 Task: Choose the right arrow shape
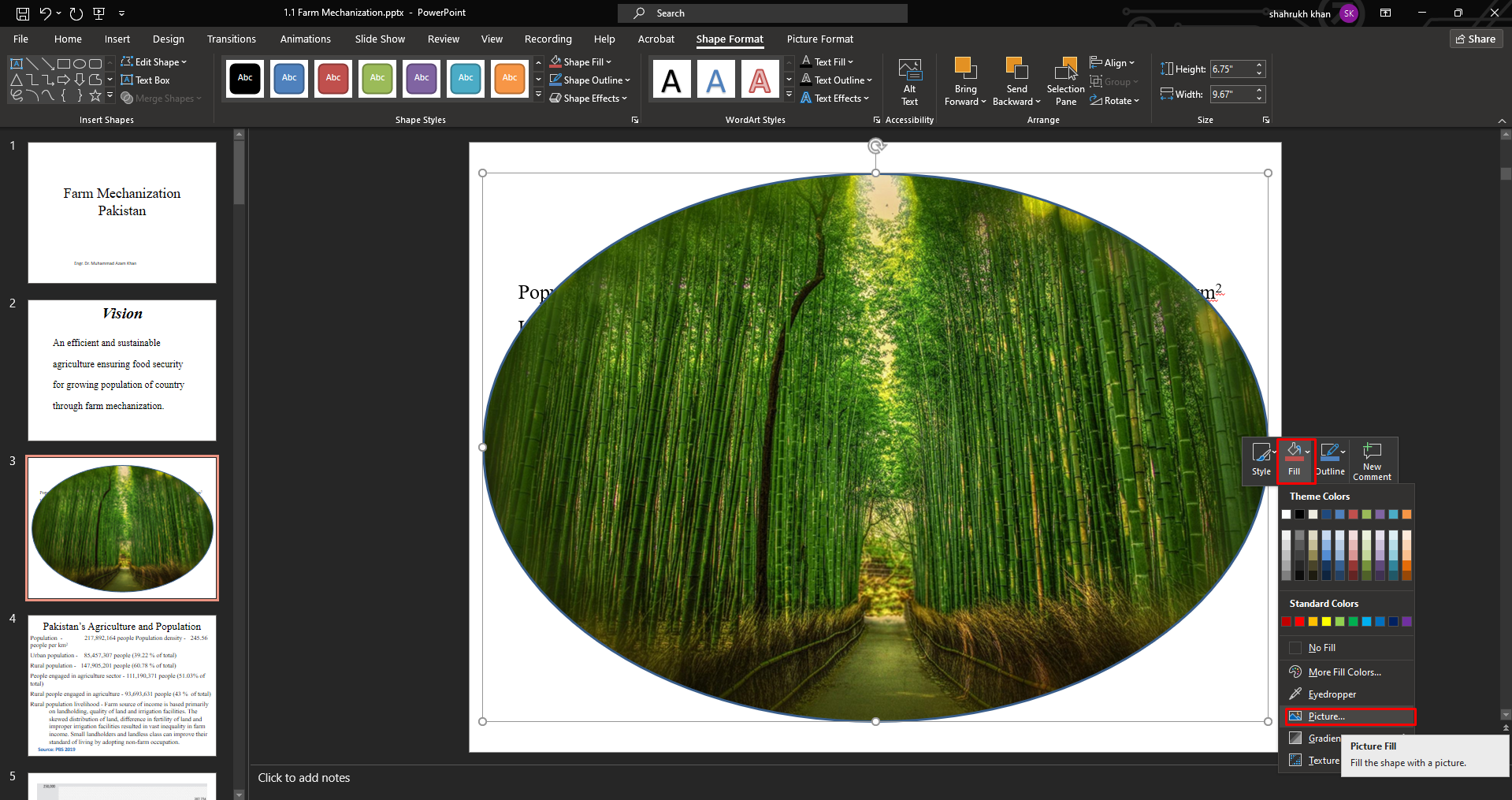[x=64, y=80]
